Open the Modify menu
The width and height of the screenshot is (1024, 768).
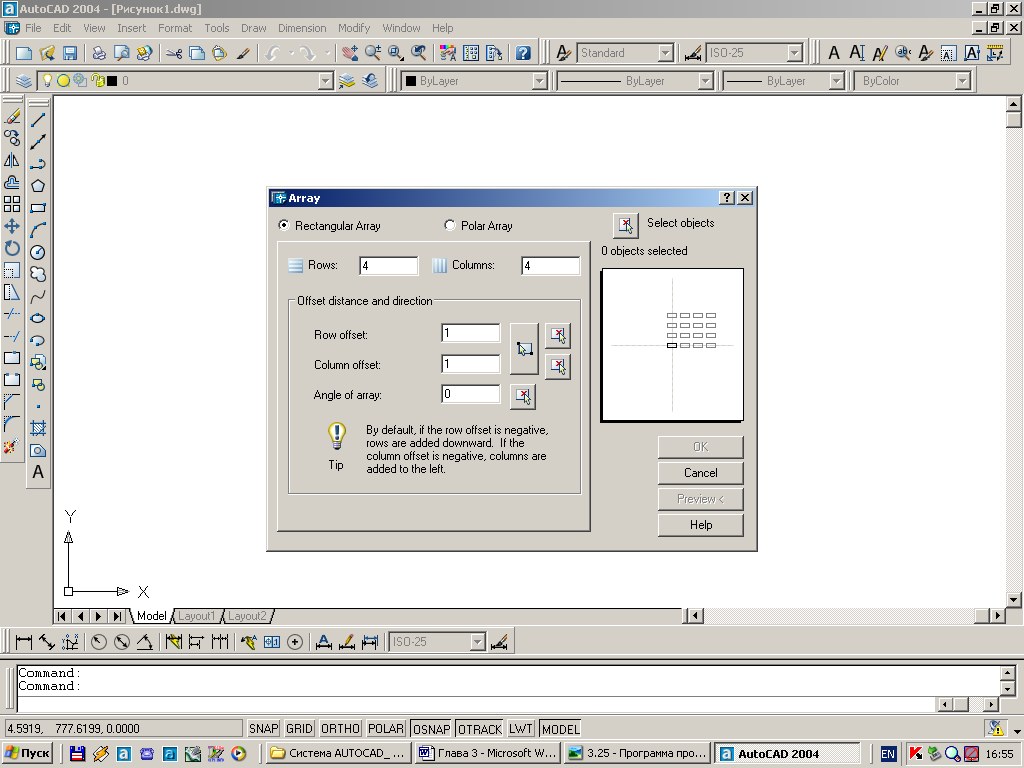pos(354,28)
